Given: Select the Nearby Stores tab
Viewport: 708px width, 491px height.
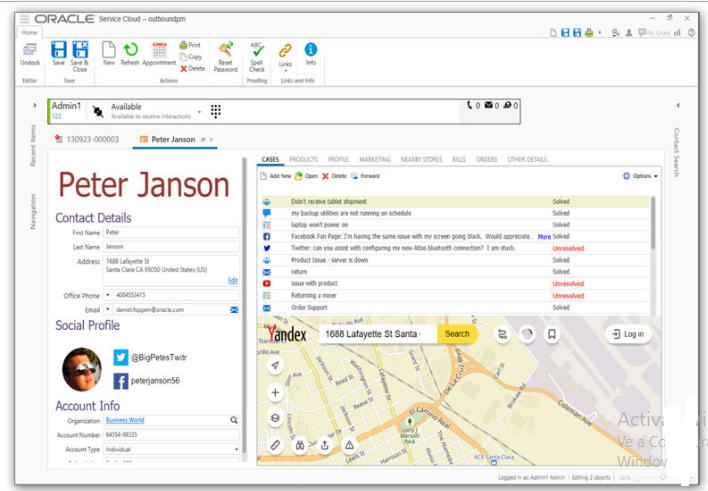Looking at the screenshot, I should pyautogui.click(x=421, y=159).
